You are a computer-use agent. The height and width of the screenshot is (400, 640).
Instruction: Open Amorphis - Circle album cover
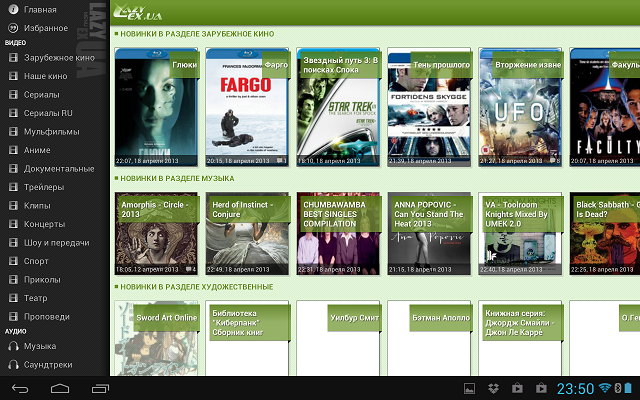click(x=156, y=233)
